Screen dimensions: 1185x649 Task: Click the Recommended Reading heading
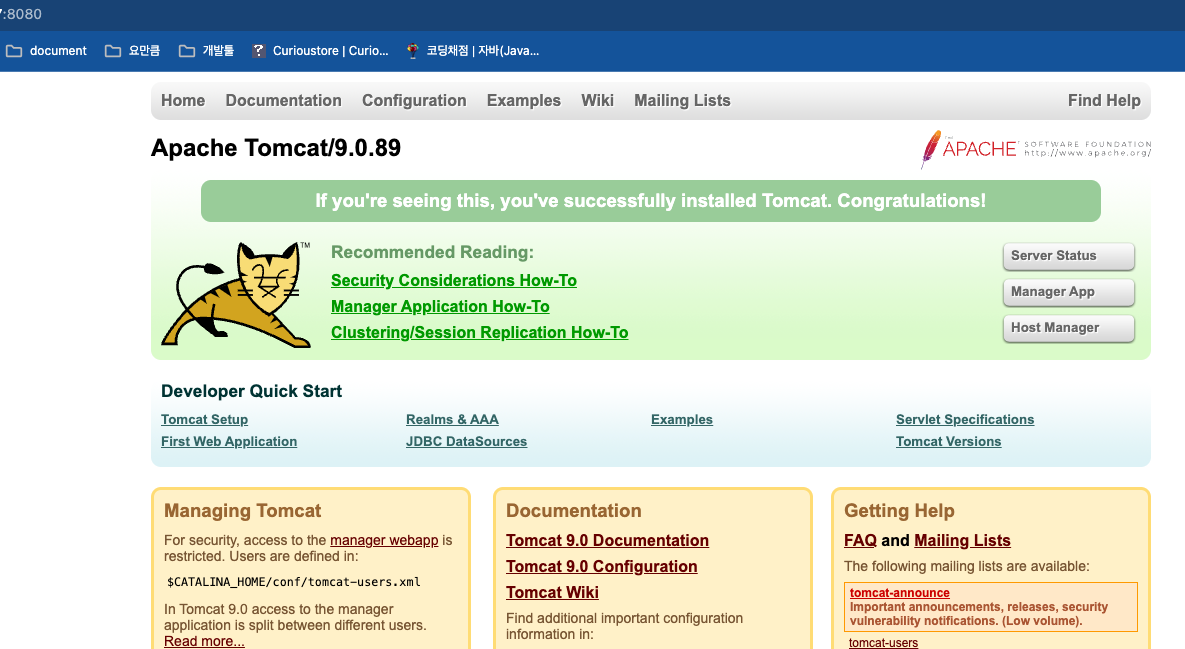432,252
